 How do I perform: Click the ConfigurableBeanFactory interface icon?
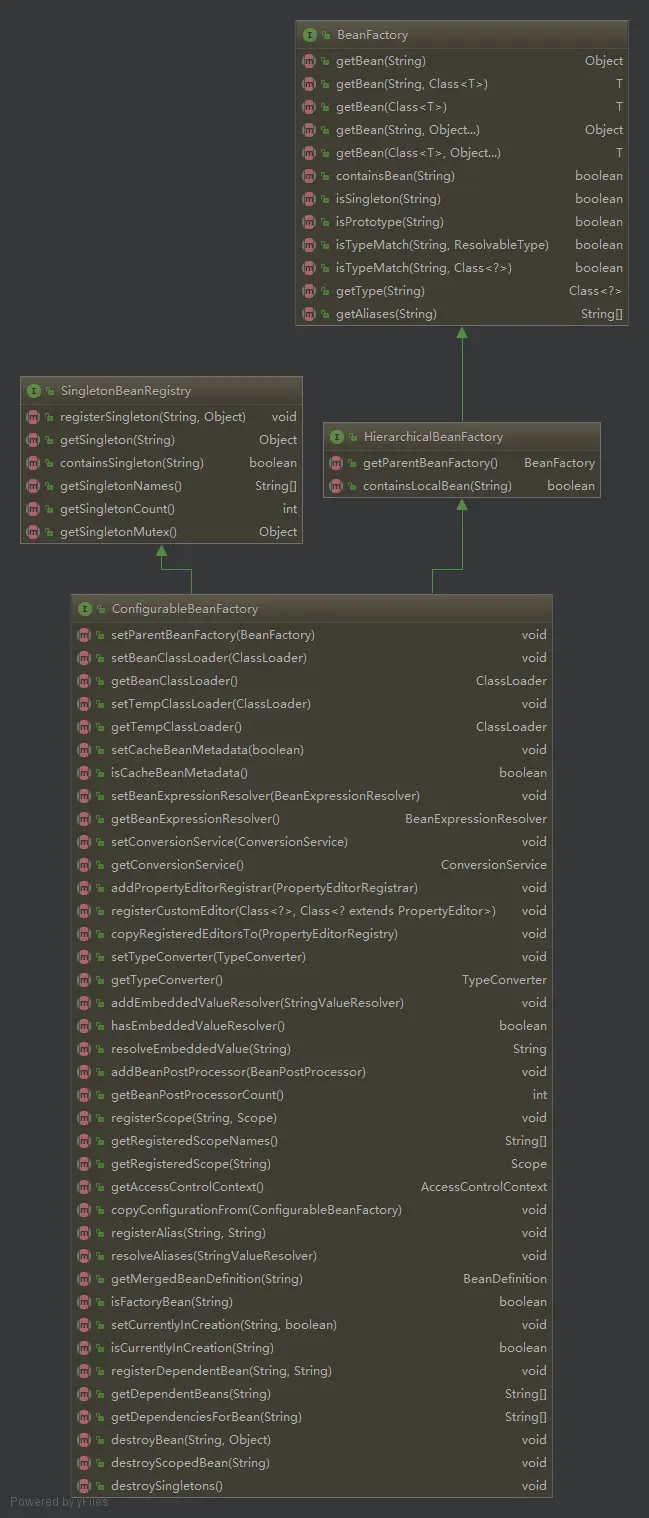point(84,609)
